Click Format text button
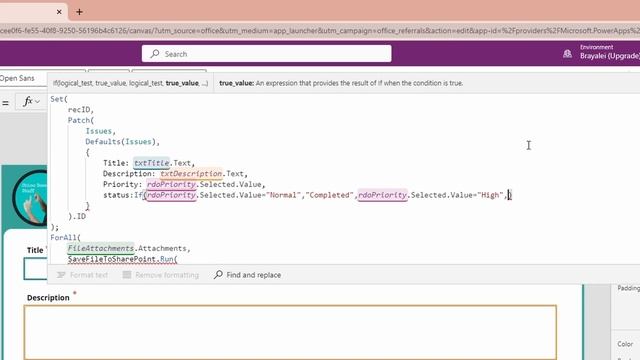This screenshot has width=640, height=360. coord(82,275)
